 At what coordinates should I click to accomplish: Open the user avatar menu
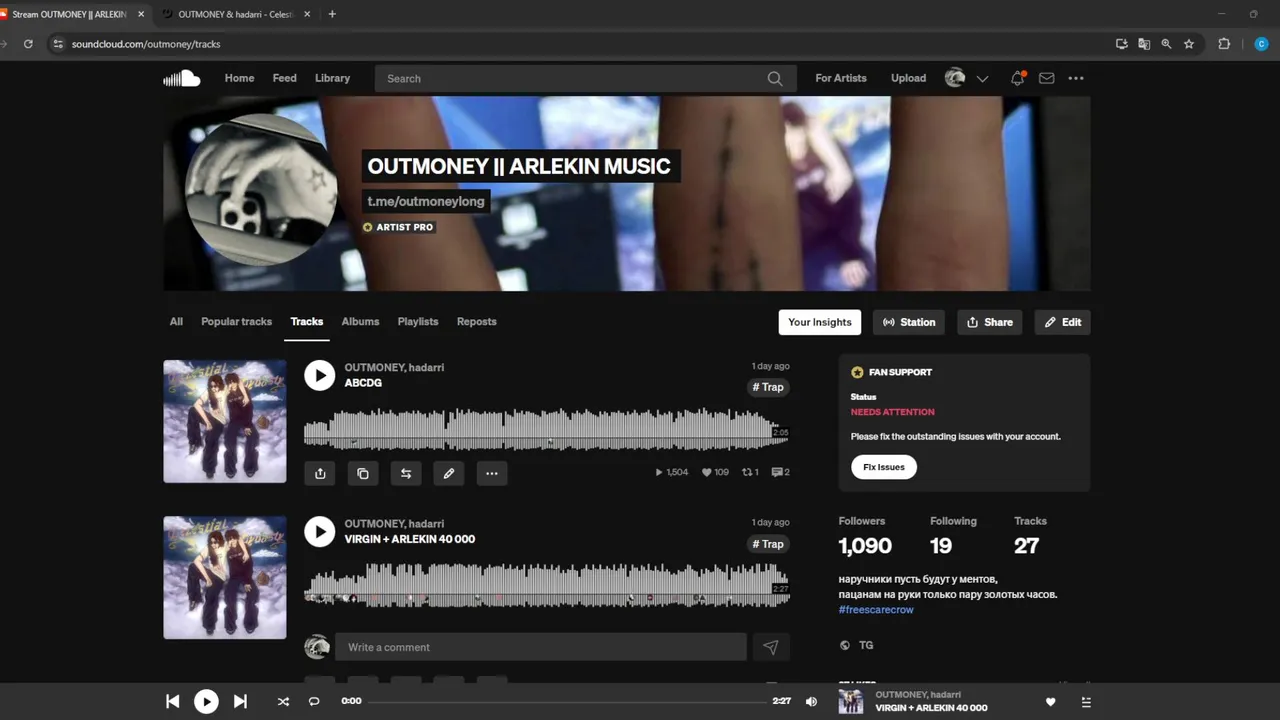955,78
